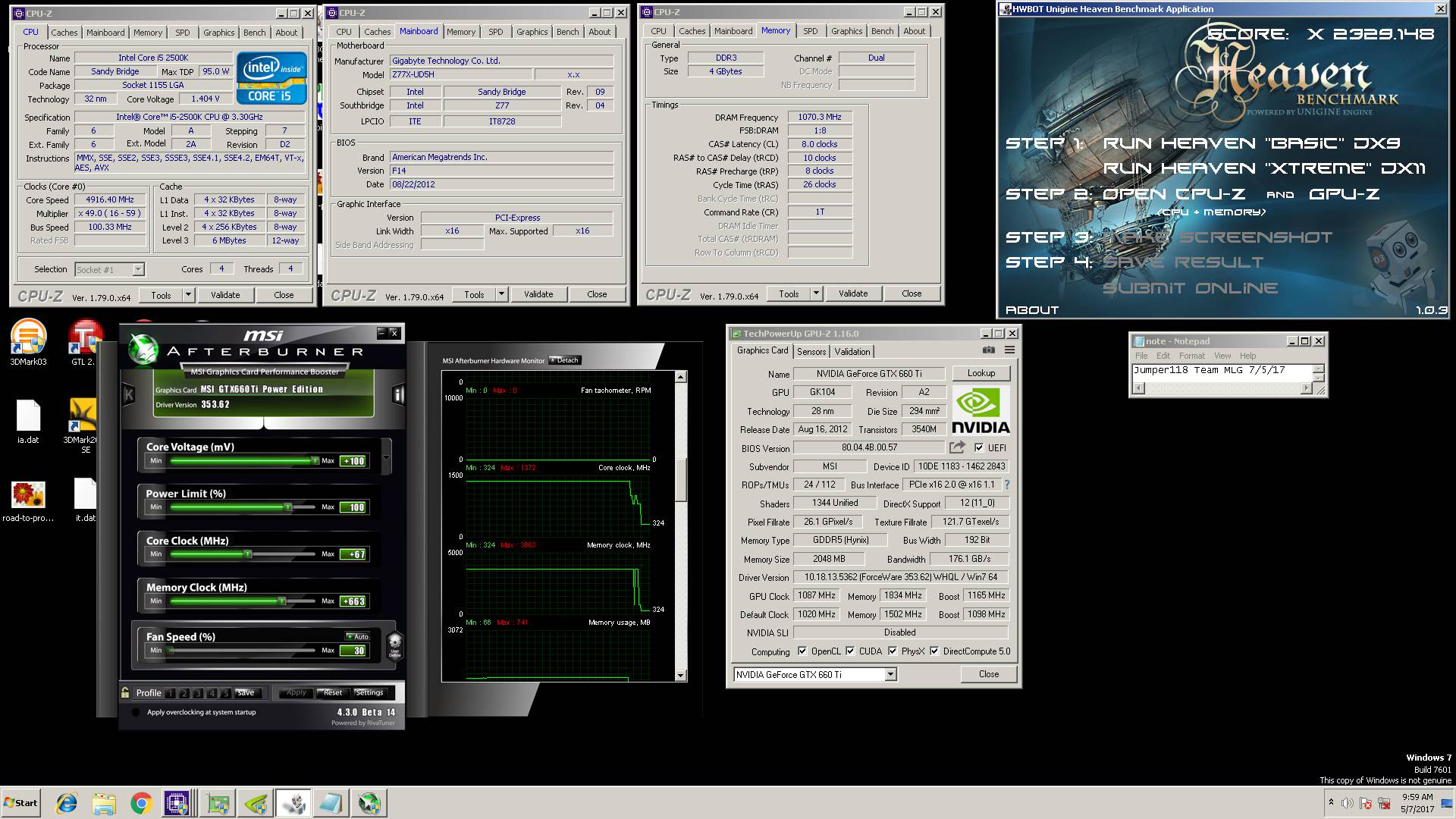Show hidden tray icons arrow
This screenshot has height=819, width=1456.
tap(1331, 802)
